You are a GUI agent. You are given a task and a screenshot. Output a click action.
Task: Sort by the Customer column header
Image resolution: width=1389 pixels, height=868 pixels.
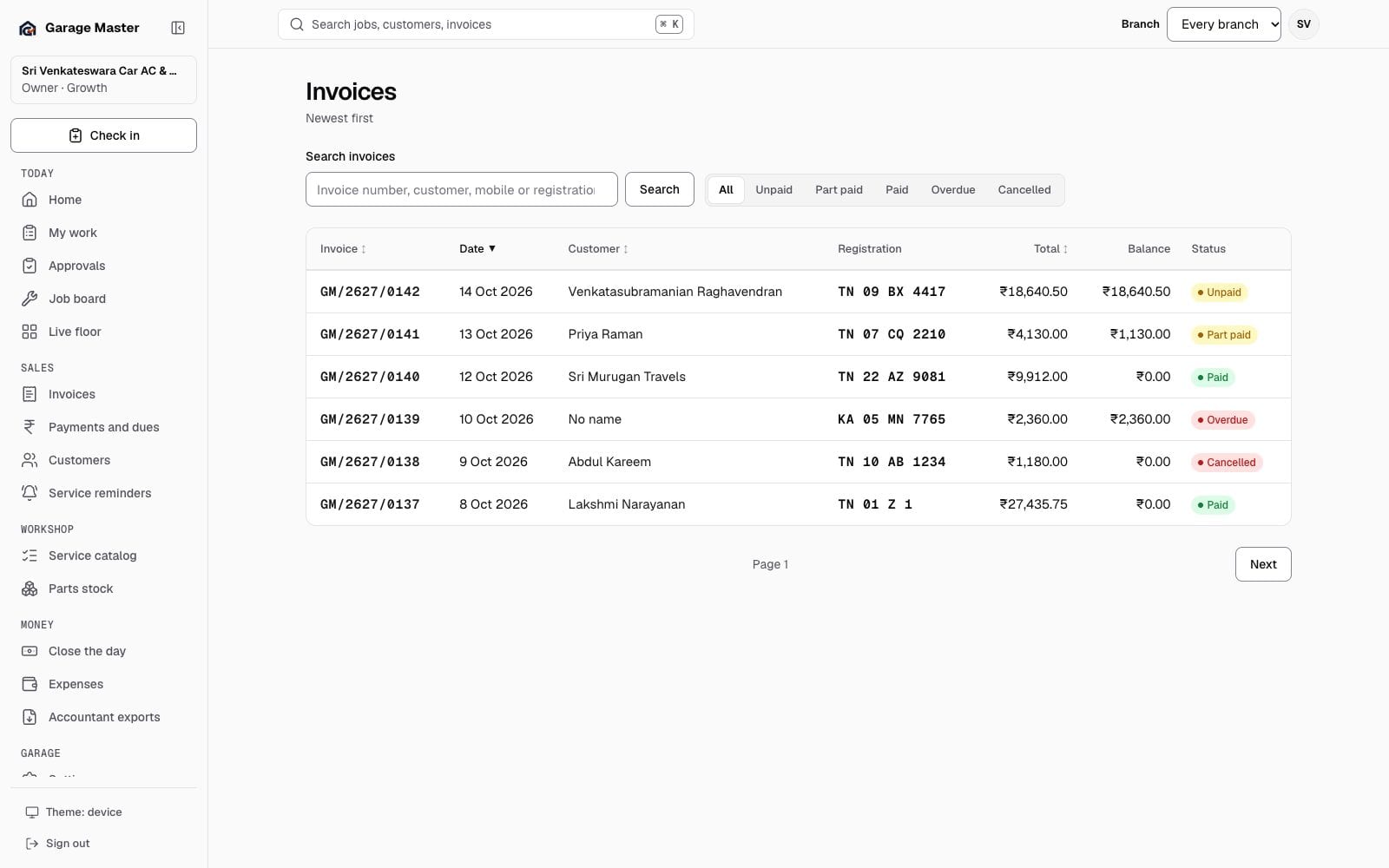[x=598, y=249]
